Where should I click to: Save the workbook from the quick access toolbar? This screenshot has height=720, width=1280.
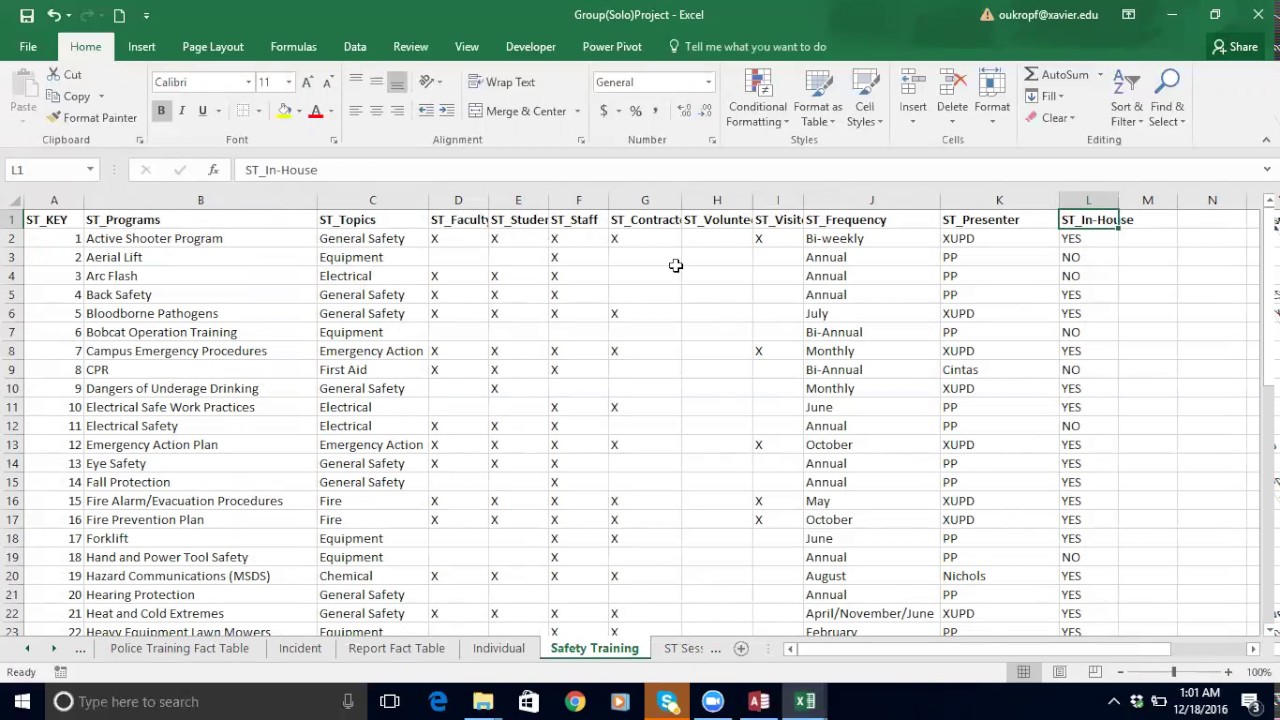pos(27,15)
